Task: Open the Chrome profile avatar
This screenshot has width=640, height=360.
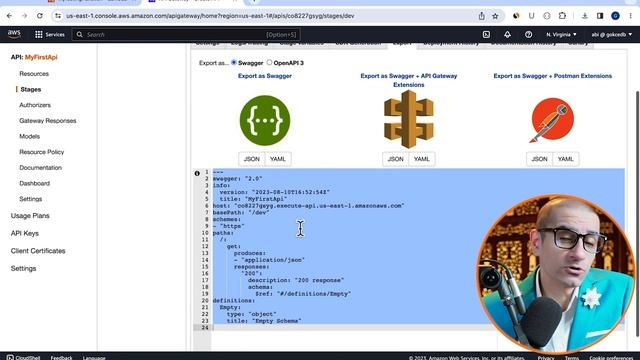Action: [x=616, y=16]
